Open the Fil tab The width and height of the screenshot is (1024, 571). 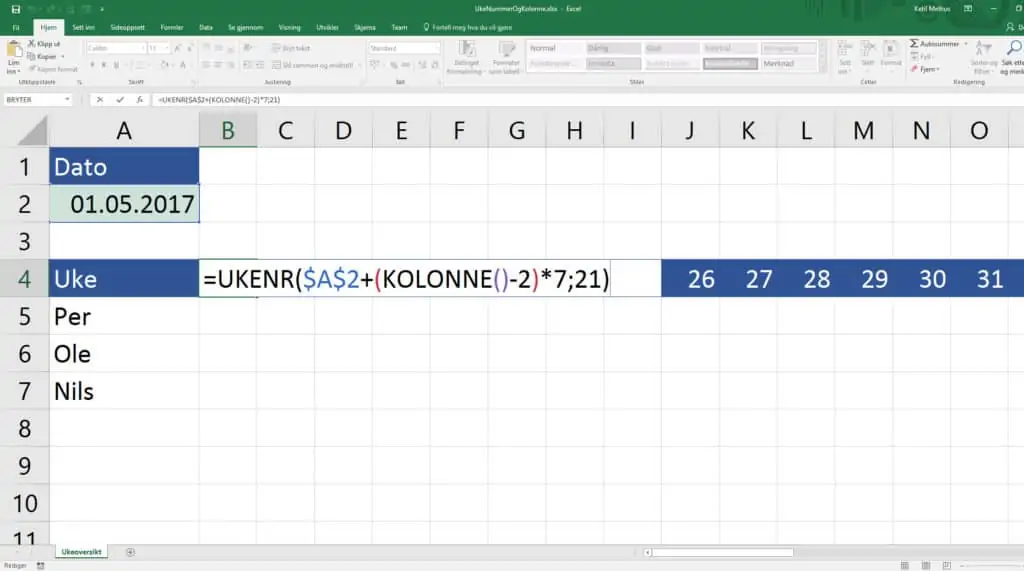[16, 27]
